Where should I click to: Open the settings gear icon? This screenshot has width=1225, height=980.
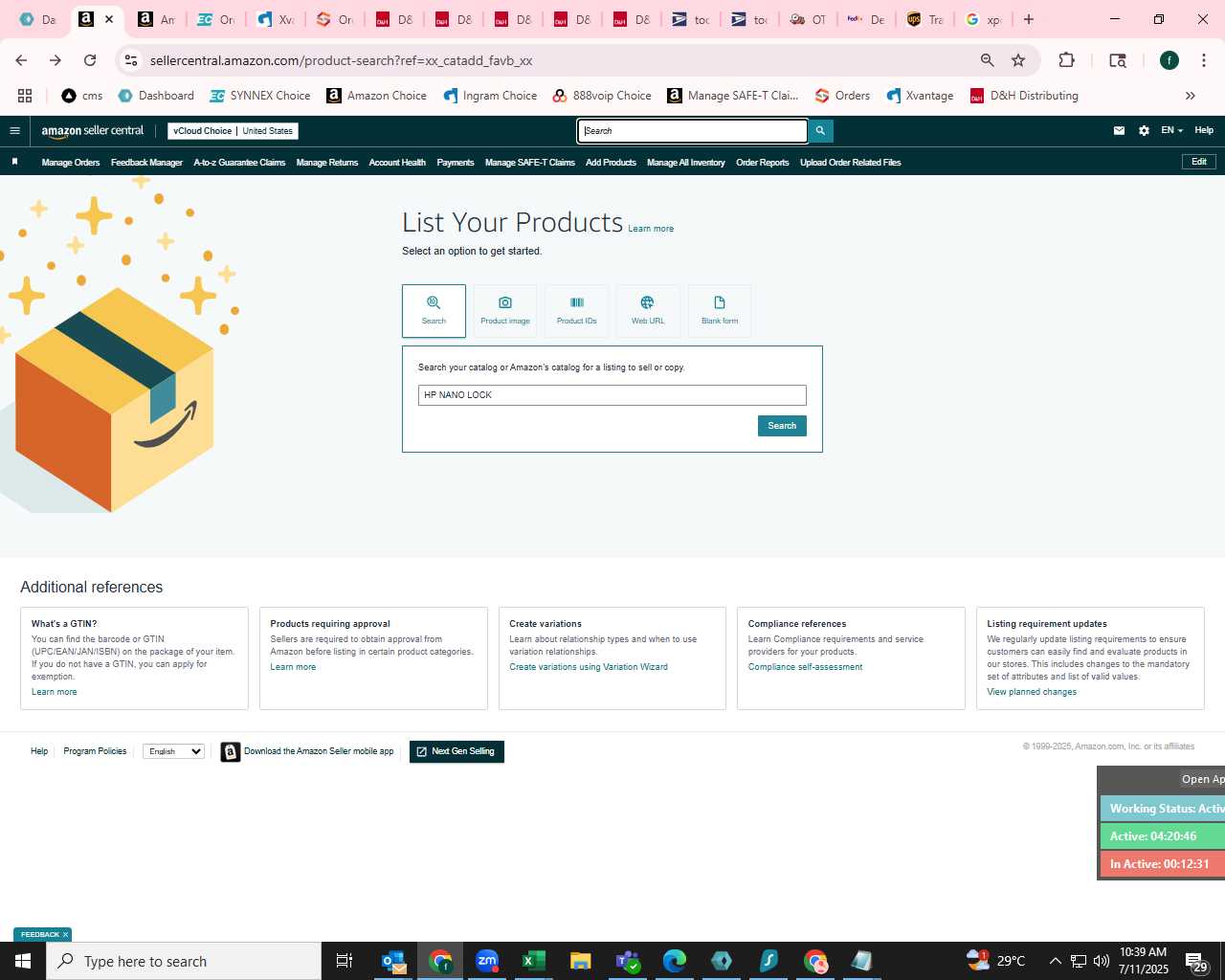1144,131
